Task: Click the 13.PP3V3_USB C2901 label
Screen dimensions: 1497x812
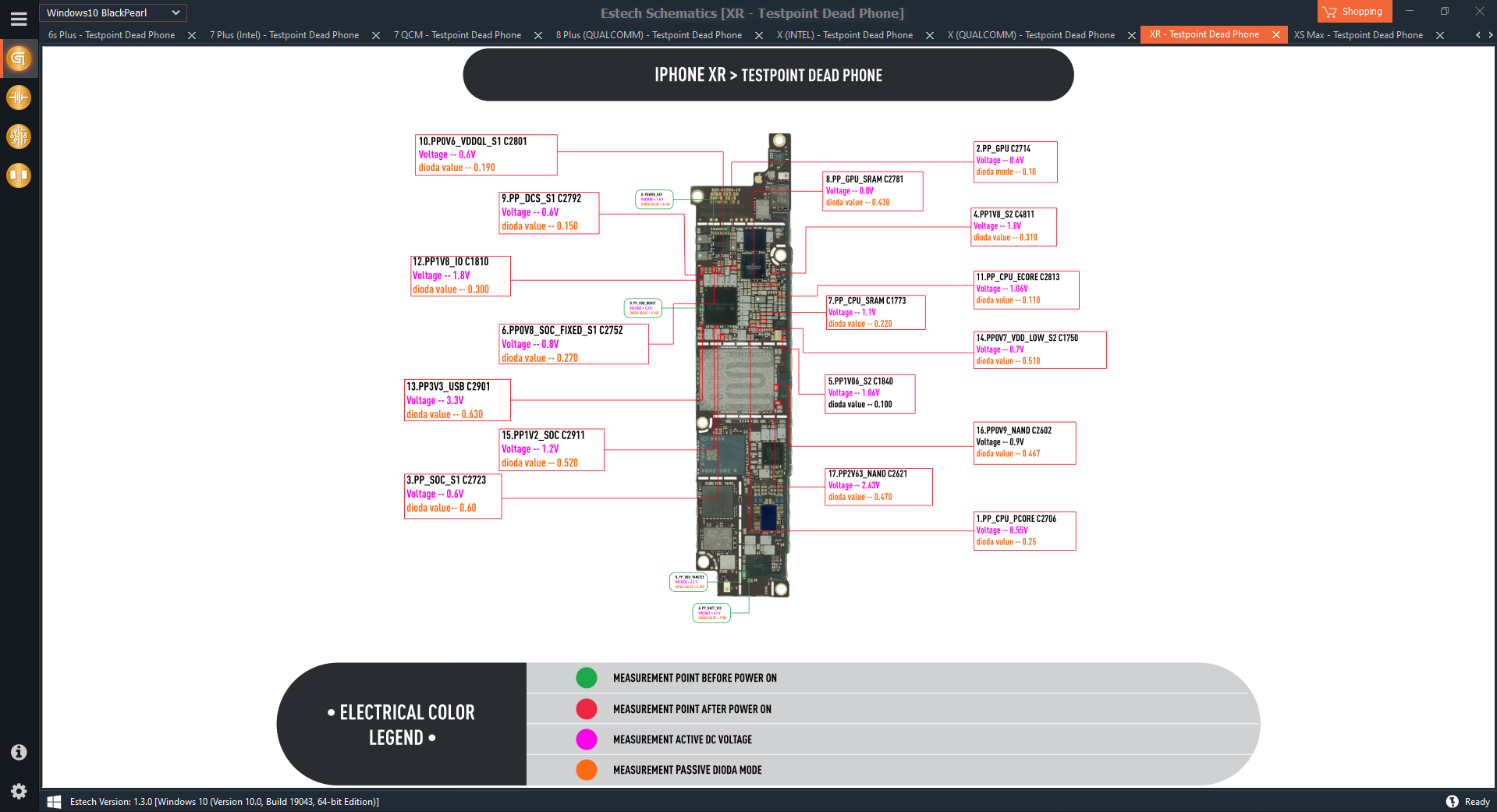Action: point(457,400)
